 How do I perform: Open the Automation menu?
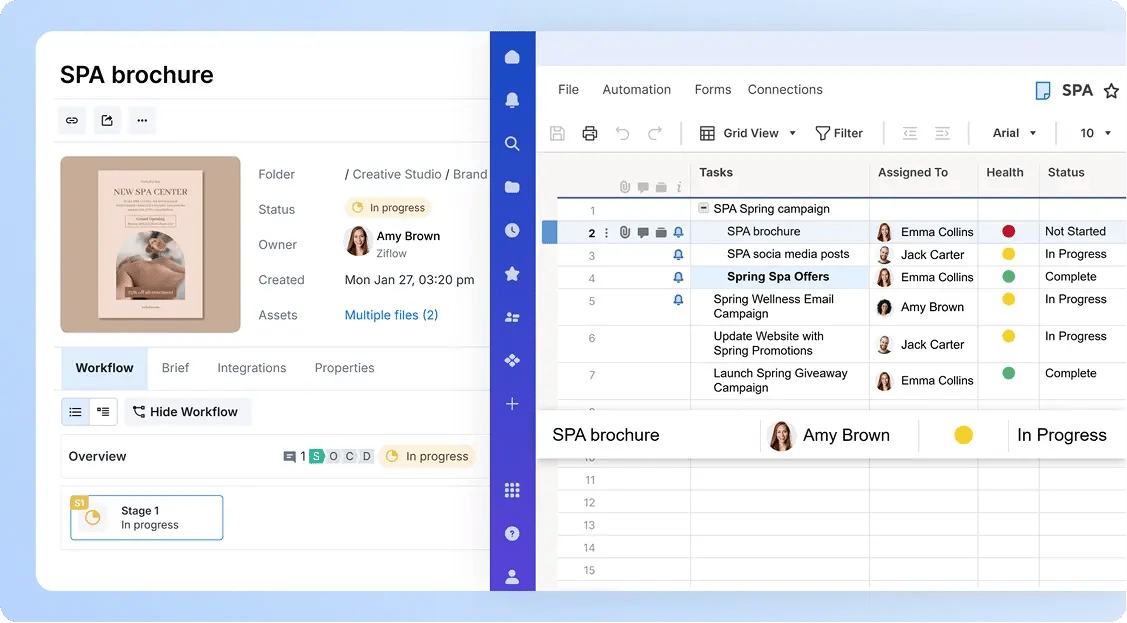click(x=636, y=89)
